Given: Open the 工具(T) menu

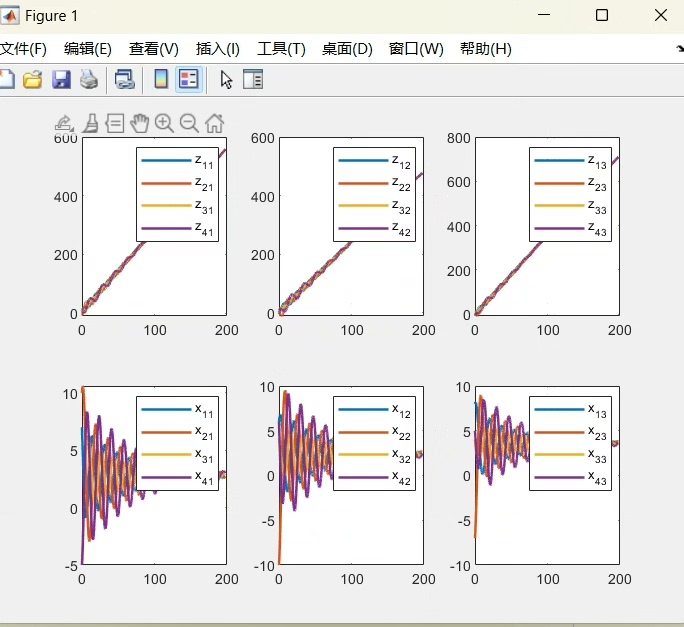Looking at the screenshot, I should [281, 48].
